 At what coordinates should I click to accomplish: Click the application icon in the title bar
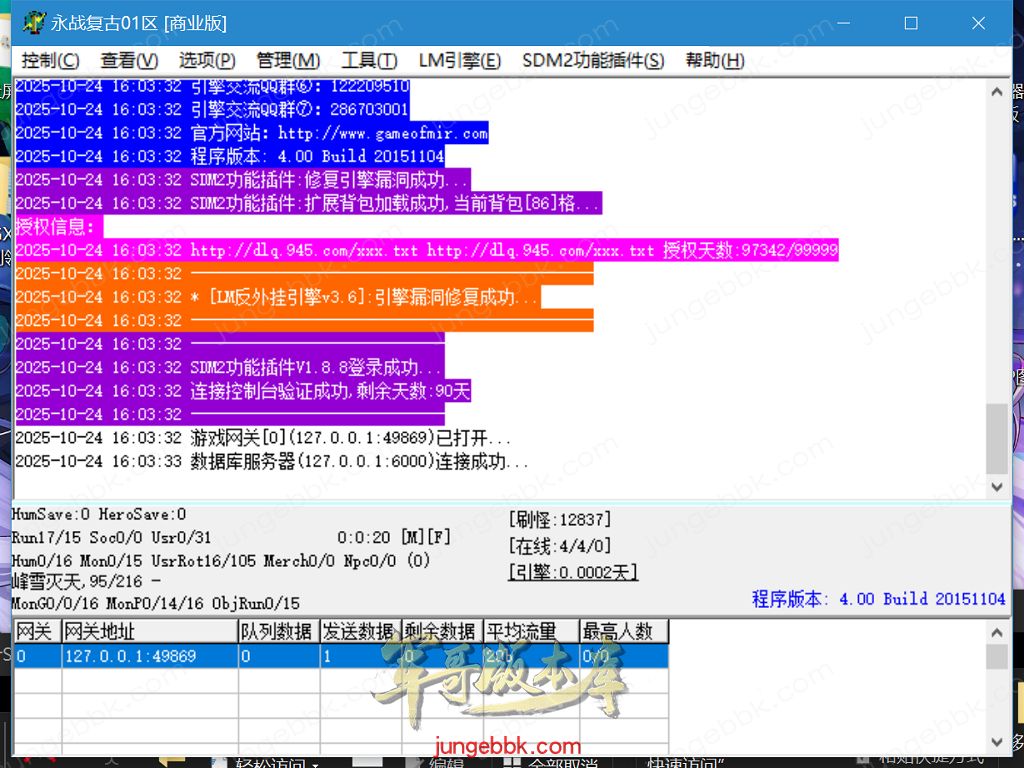click(35, 23)
